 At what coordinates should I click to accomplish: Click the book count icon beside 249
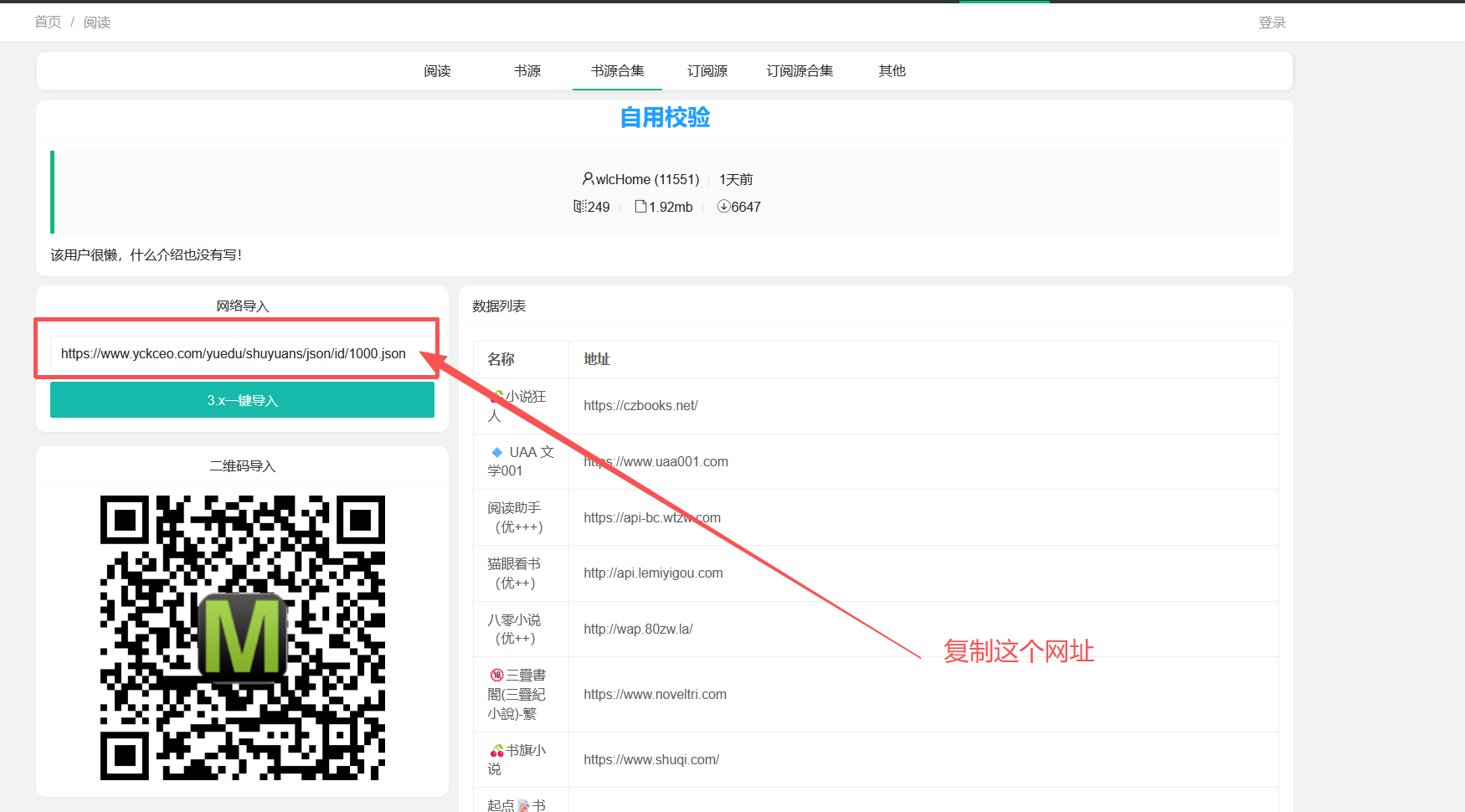point(579,207)
